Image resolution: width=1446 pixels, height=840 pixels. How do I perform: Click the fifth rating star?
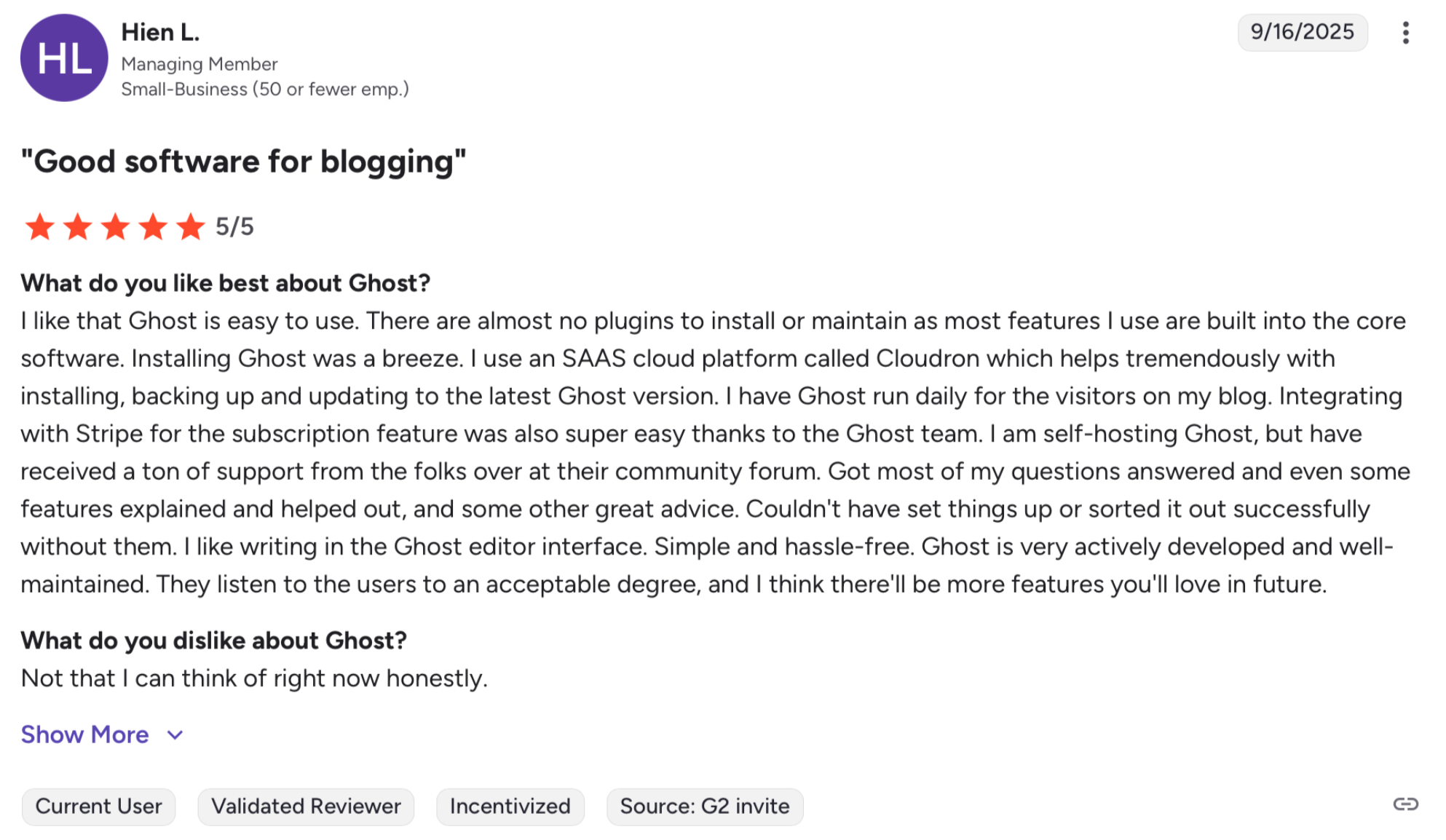click(191, 226)
